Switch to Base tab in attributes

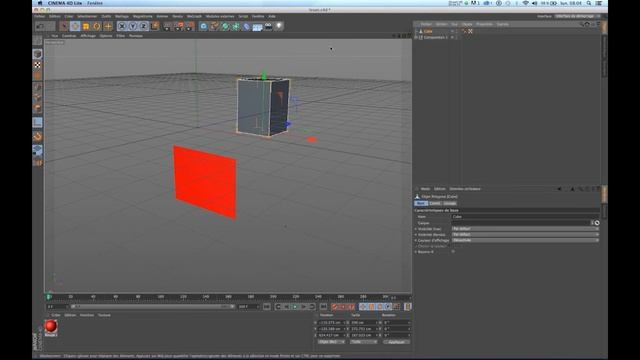(x=421, y=203)
